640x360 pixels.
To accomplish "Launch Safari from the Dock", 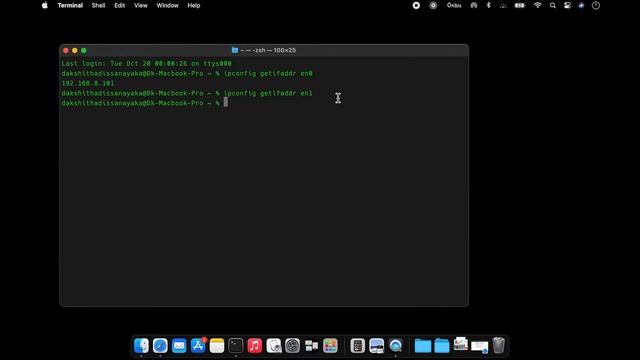I will point(160,346).
